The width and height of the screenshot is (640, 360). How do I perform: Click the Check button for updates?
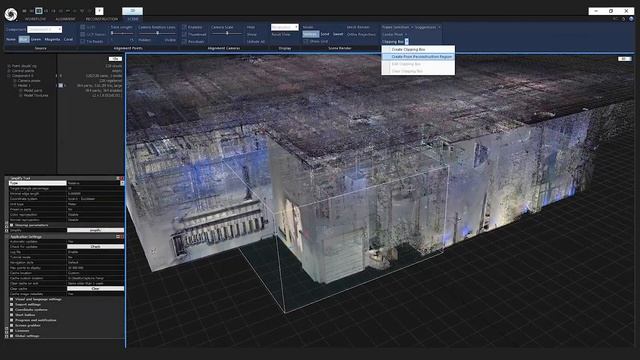[x=95, y=247]
